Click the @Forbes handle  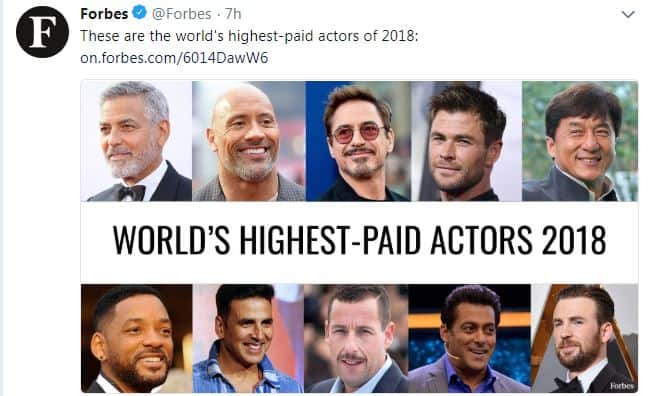point(182,14)
